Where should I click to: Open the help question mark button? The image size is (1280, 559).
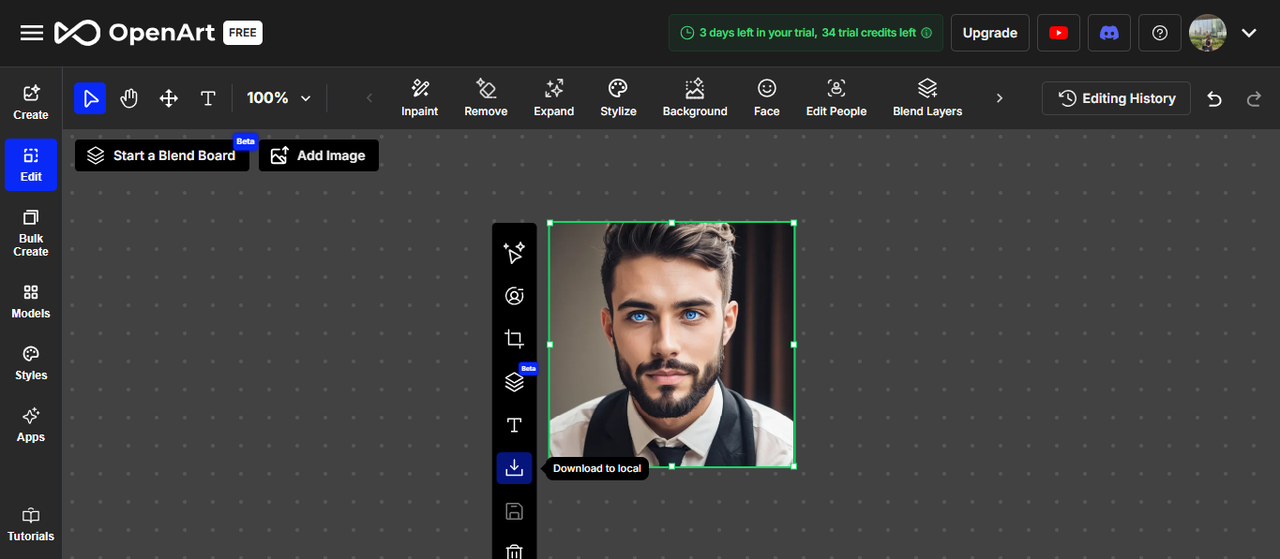pos(1160,33)
